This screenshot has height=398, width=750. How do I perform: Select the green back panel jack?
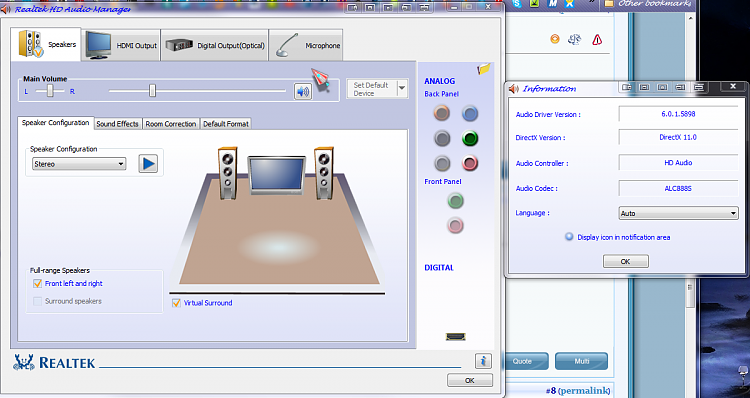470,138
